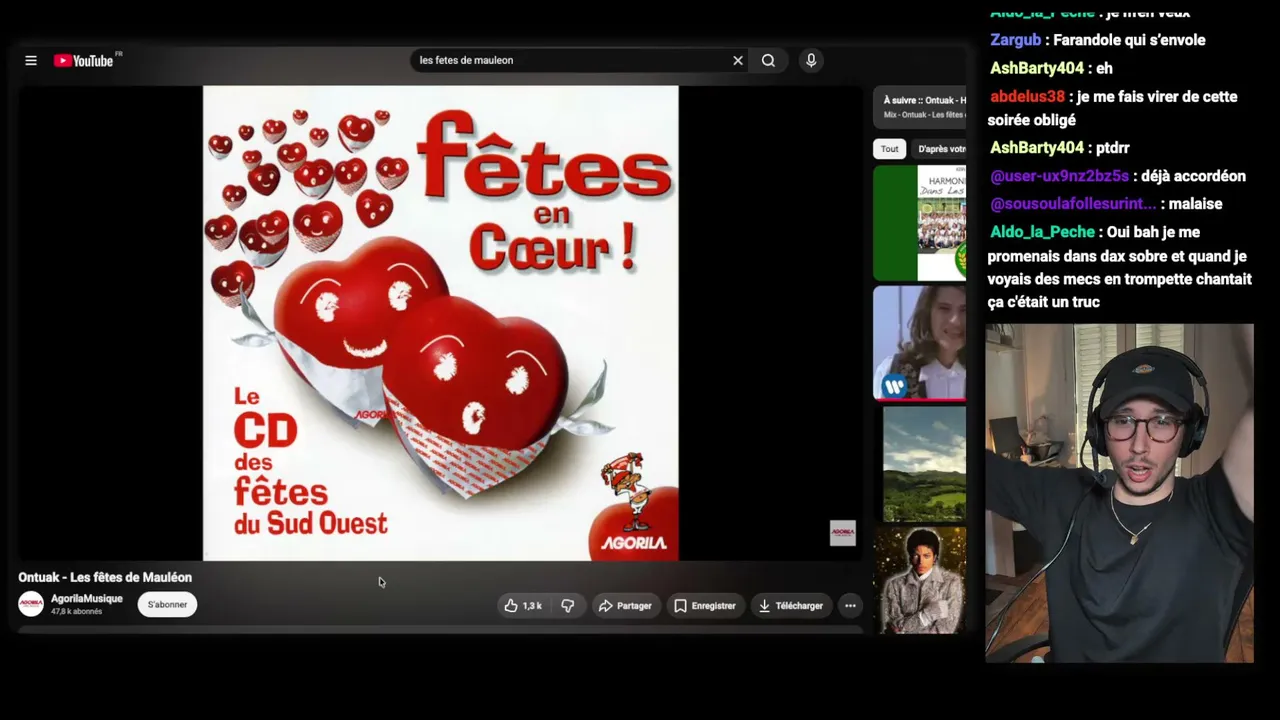Click the title 'Ontuak - Les fêtes de Mauléon'
This screenshot has height=720, width=1280.
tap(105, 577)
